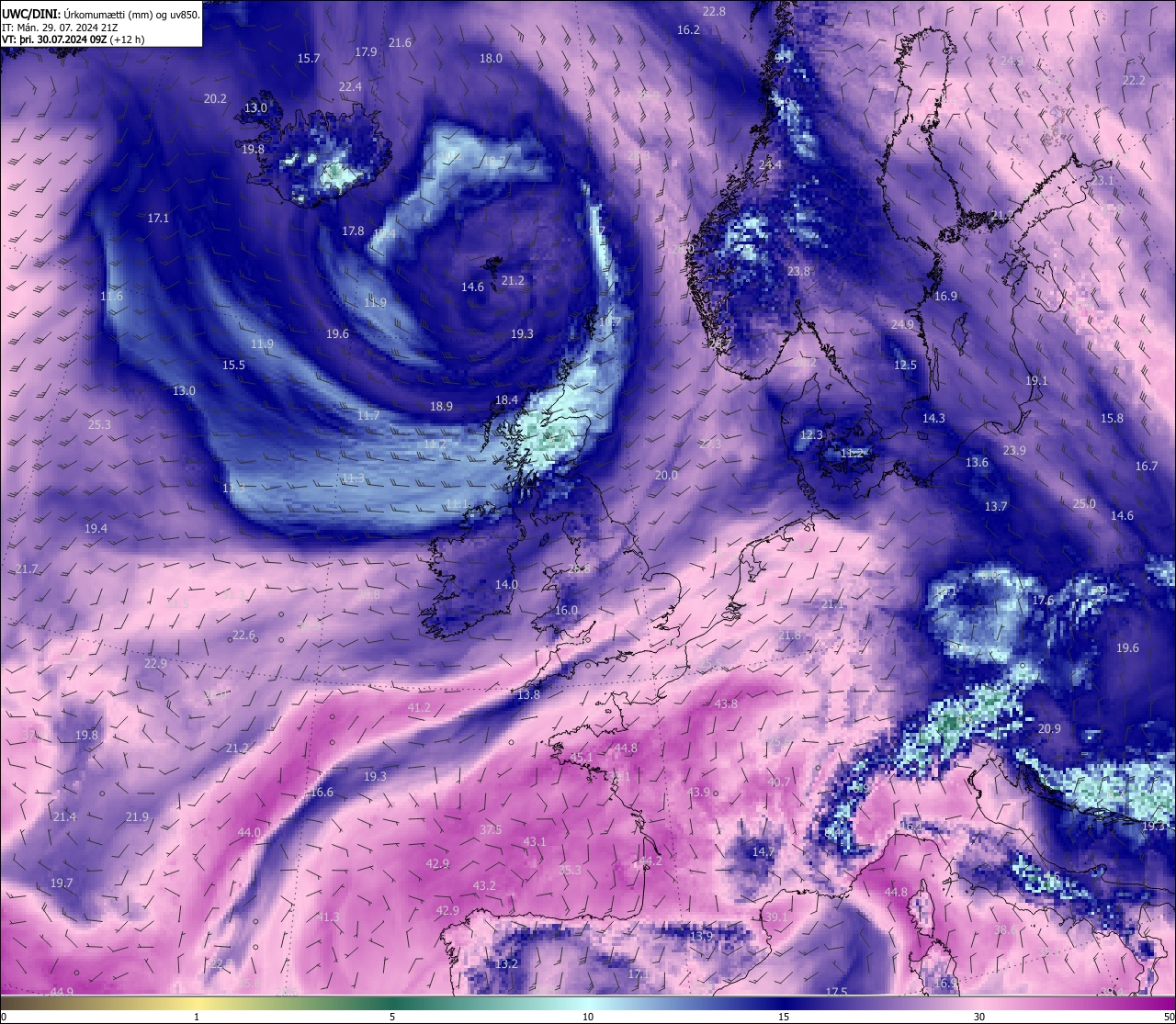Click the dark blue colorbar segment at tick 15
This screenshot has width=1176, height=1024.
(784, 1004)
